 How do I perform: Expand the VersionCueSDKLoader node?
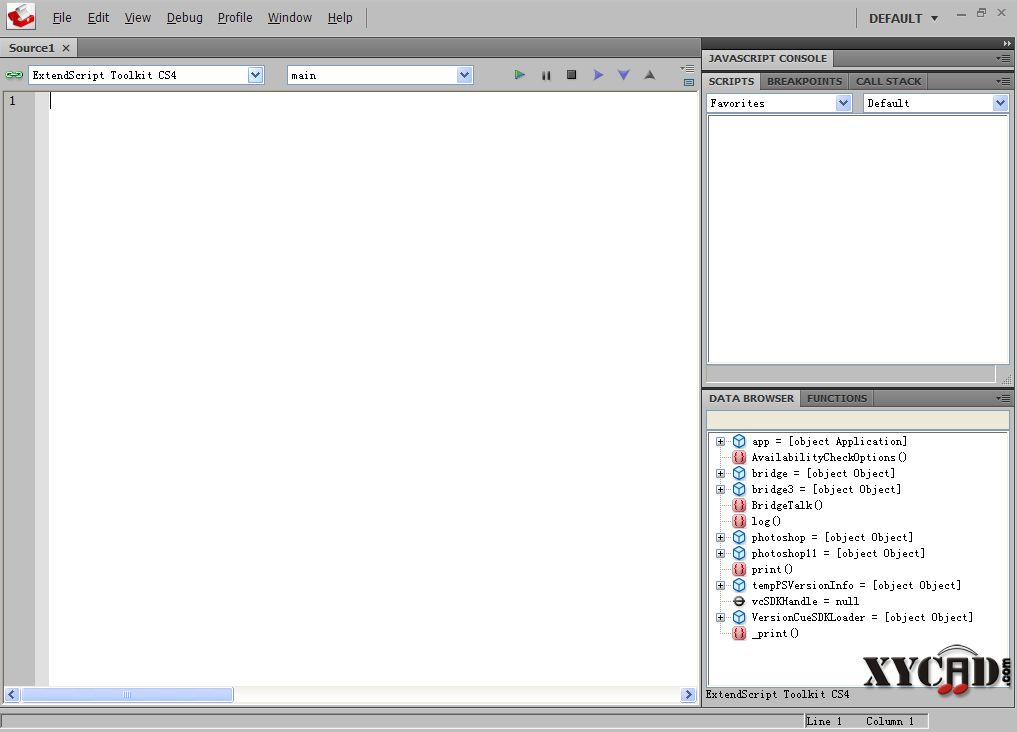tap(721, 617)
